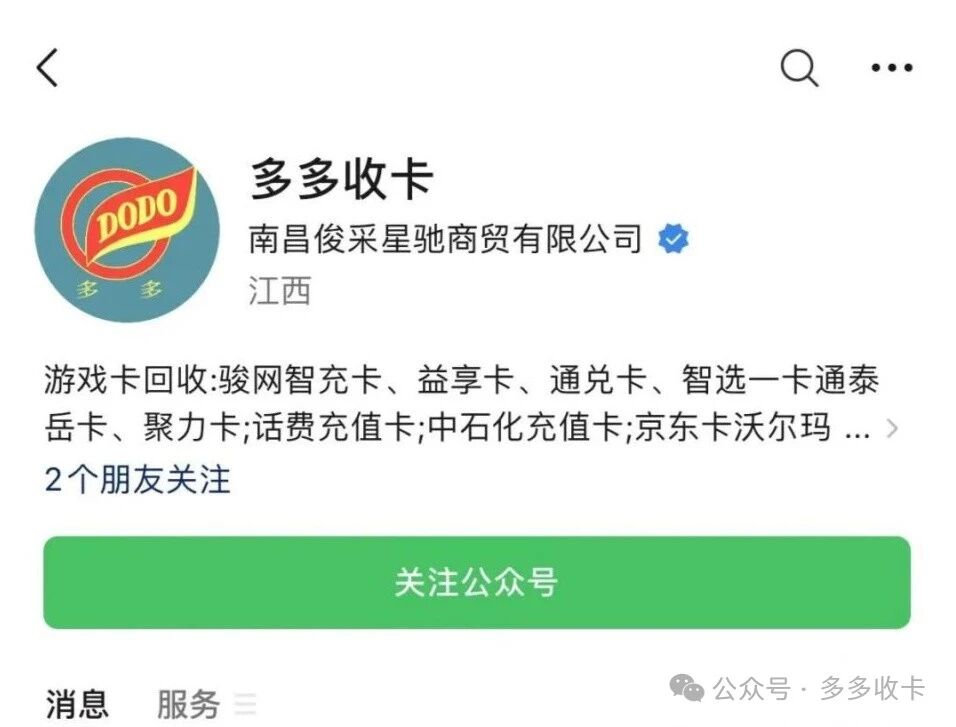The image size is (956, 727).
Task: Open the three-dot more options menu
Action: [891, 68]
